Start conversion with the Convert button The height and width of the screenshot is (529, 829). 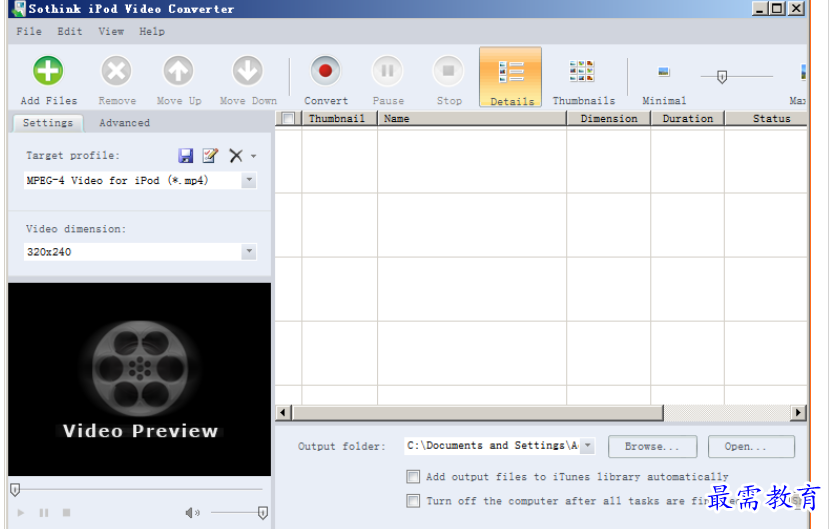coord(326,79)
